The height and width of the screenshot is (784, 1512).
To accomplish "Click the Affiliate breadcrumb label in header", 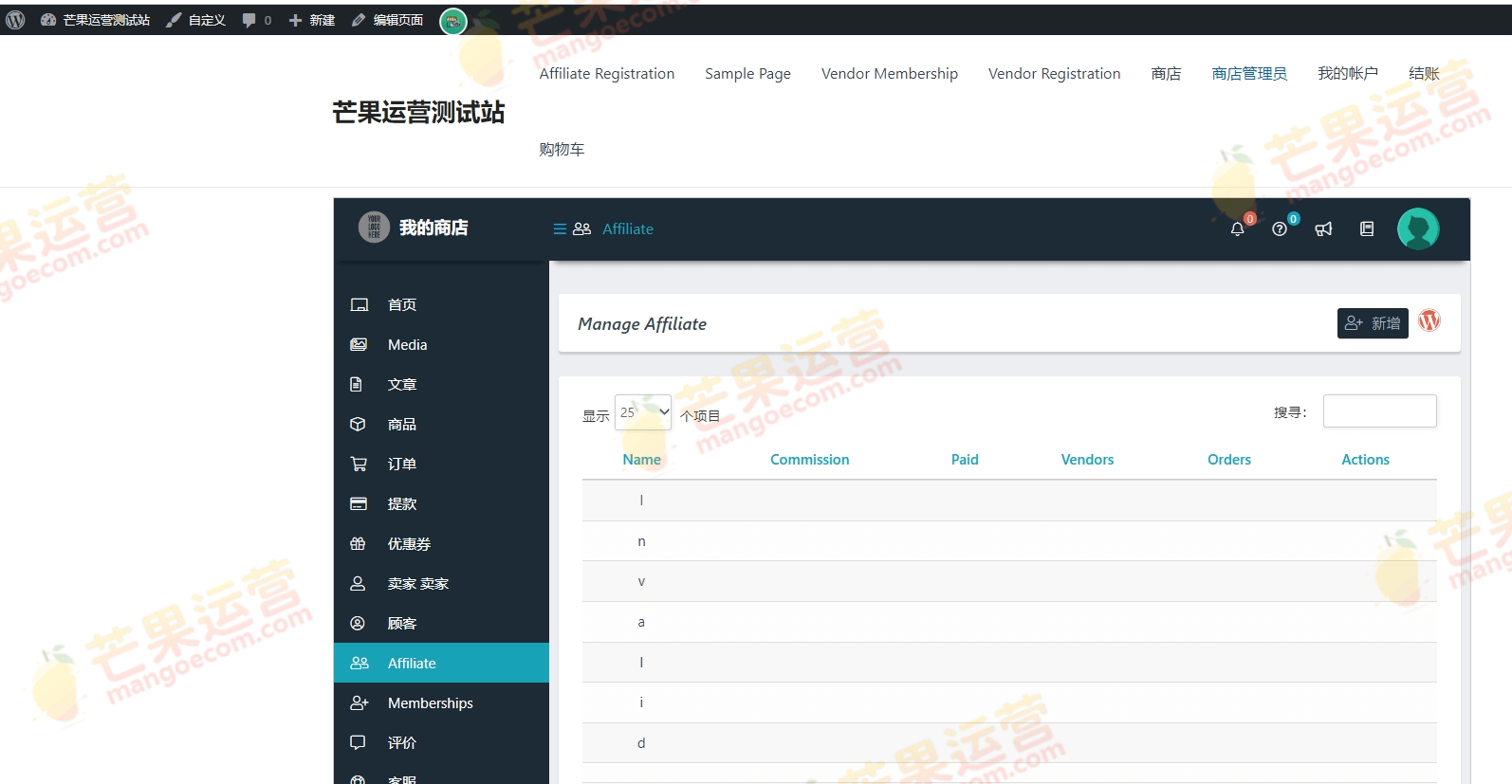I will coord(628,228).
